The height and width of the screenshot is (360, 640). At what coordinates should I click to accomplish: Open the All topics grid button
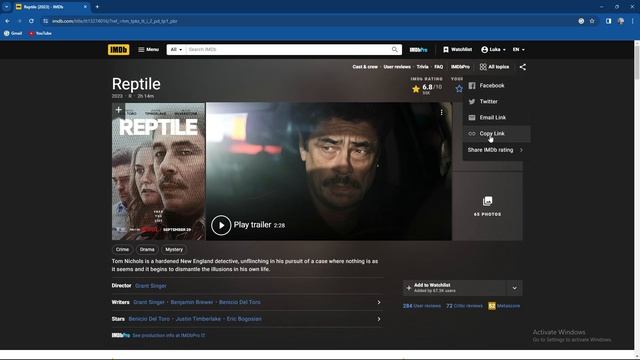[x=494, y=67]
